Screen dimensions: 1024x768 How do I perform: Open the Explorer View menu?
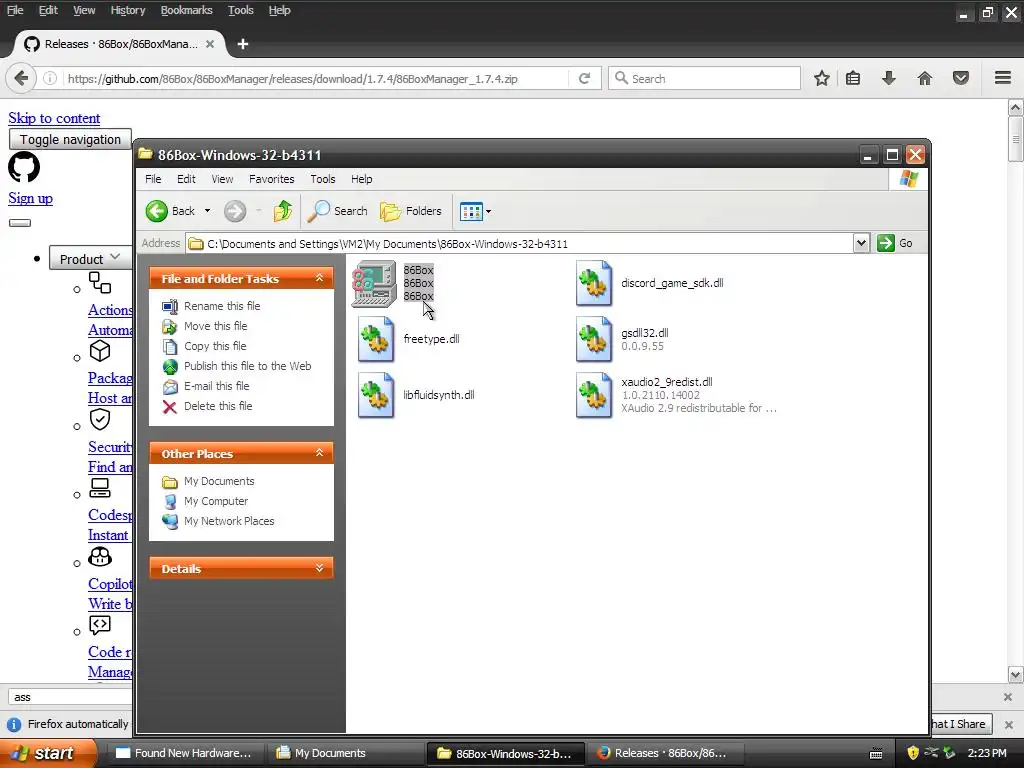point(222,179)
